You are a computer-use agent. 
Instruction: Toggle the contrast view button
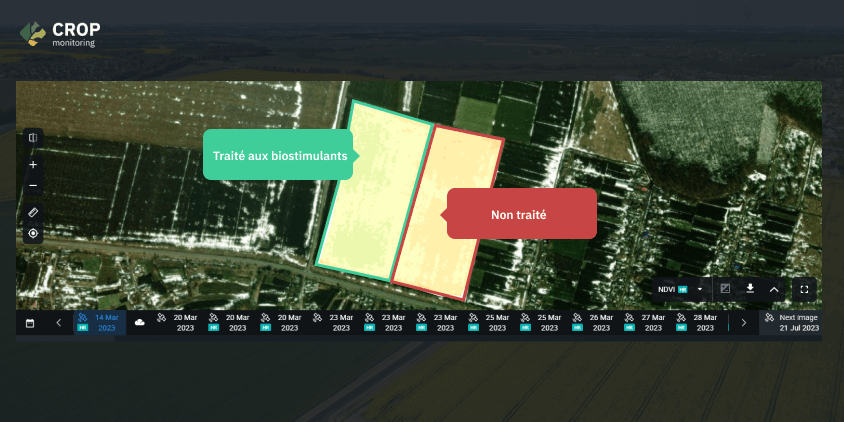coord(725,289)
